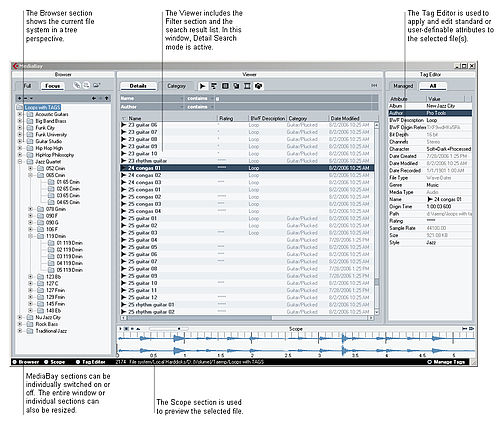
Task: Toggle the Scope section button
Action: (x=55, y=362)
